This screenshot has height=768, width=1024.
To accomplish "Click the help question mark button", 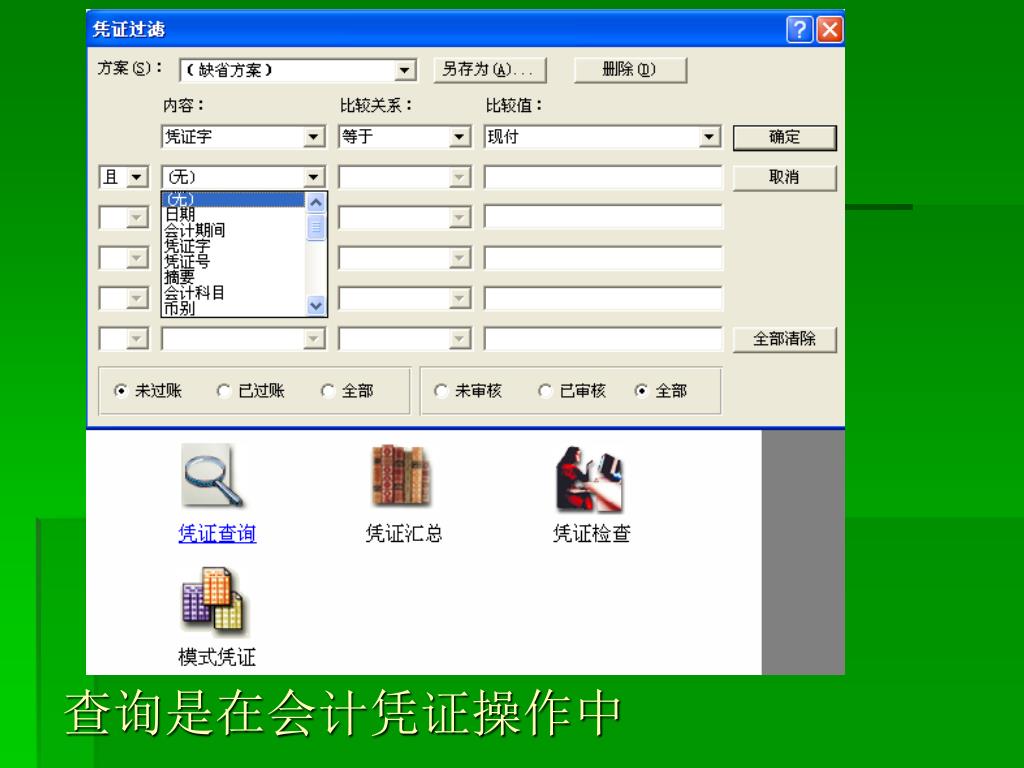I will tap(799, 29).
